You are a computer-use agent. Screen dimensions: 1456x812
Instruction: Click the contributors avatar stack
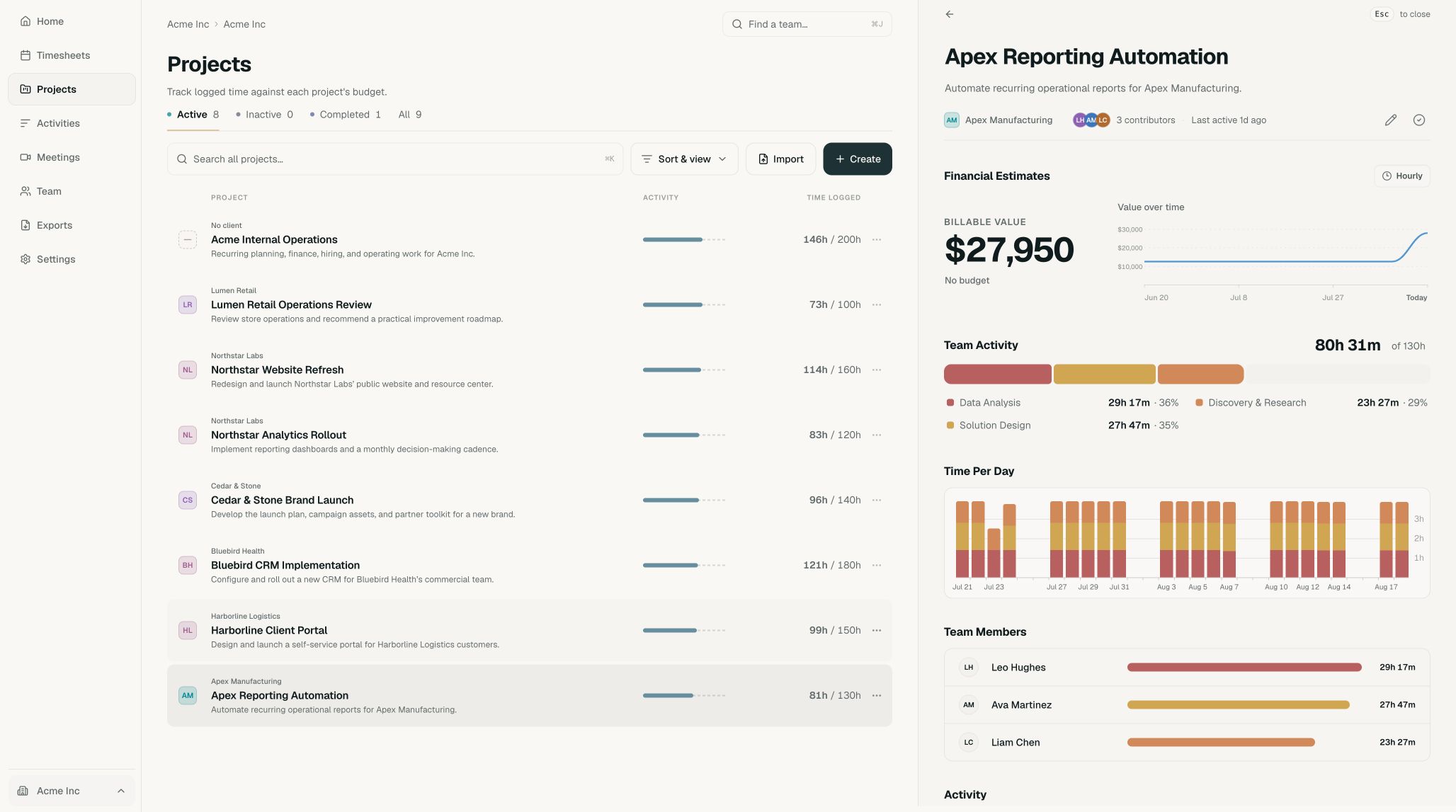(1091, 120)
